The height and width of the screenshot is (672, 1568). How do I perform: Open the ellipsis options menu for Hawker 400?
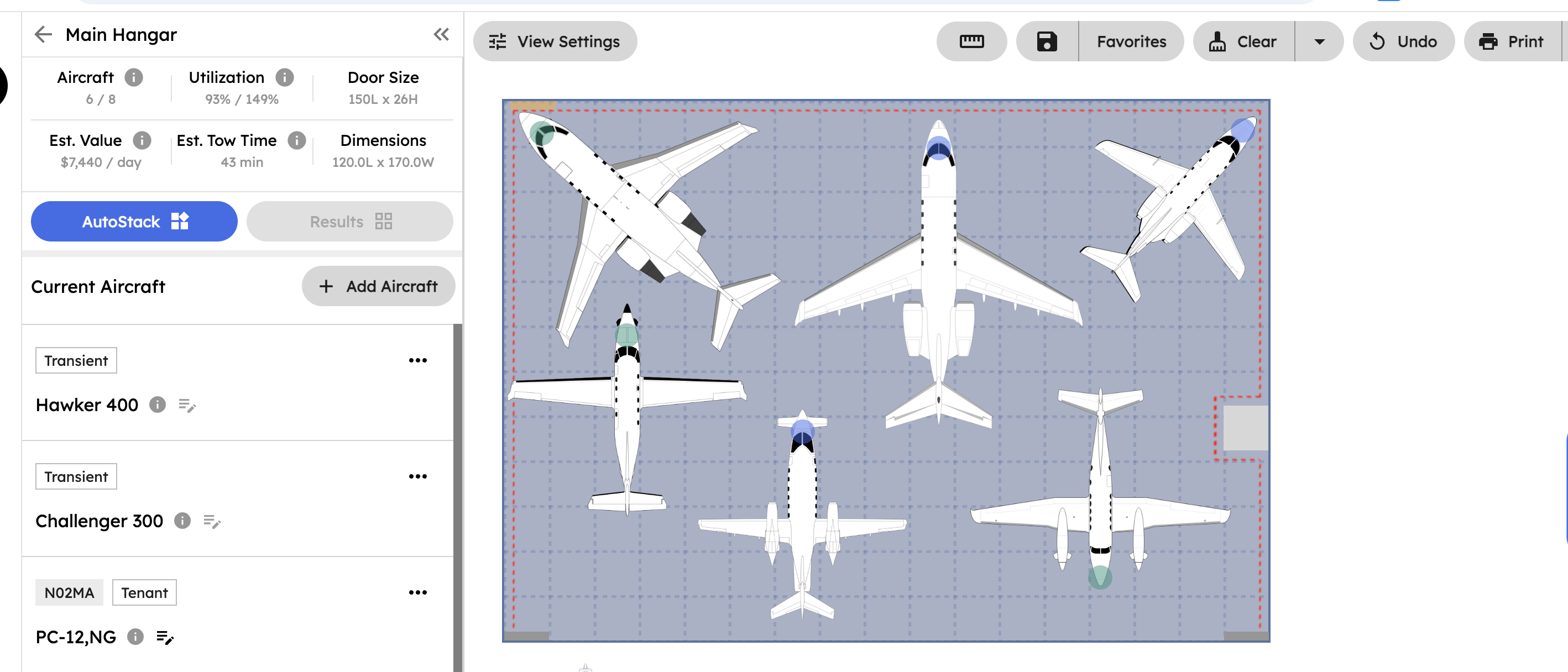[x=418, y=360]
